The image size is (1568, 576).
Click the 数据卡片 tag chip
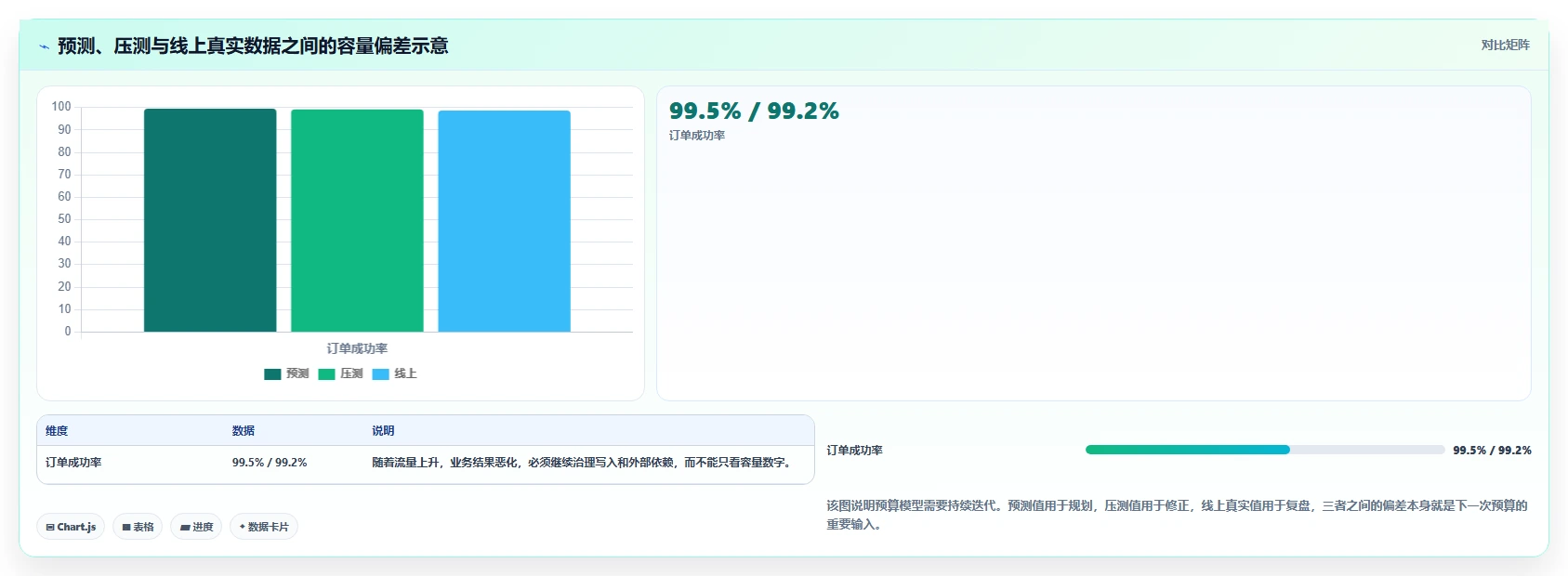[x=264, y=527]
